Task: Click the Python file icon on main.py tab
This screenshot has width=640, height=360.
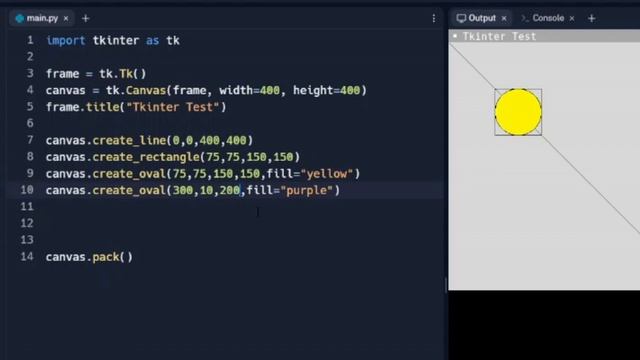Action: pos(19,18)
